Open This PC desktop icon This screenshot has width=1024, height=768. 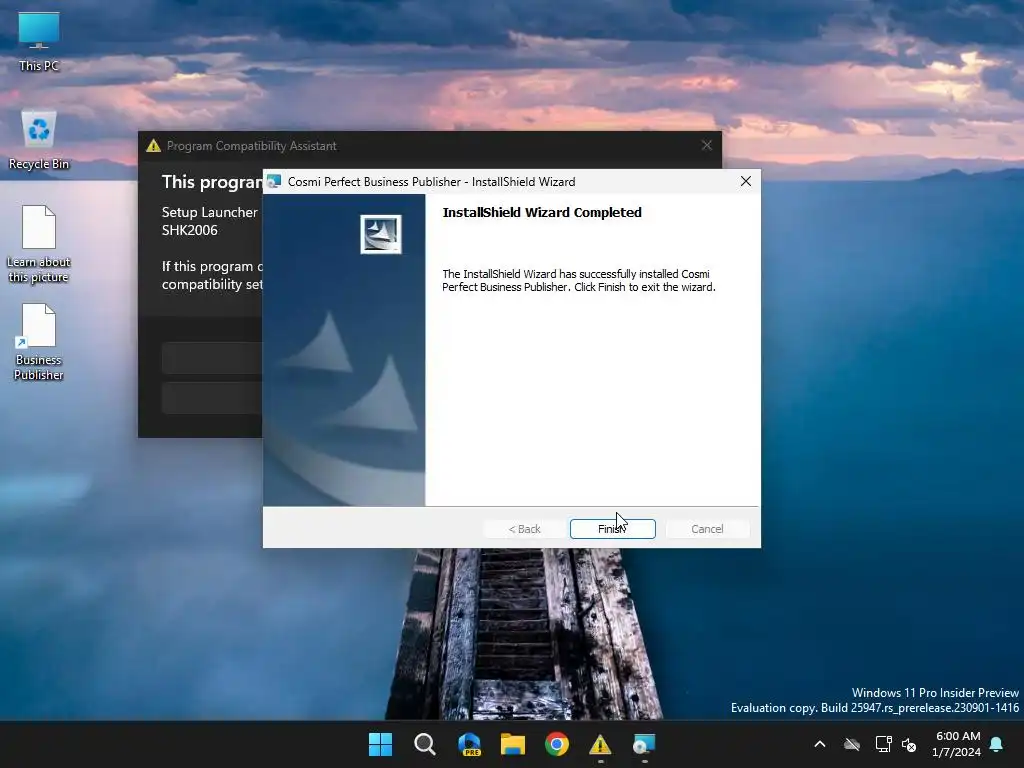click(x=39, y=41)
